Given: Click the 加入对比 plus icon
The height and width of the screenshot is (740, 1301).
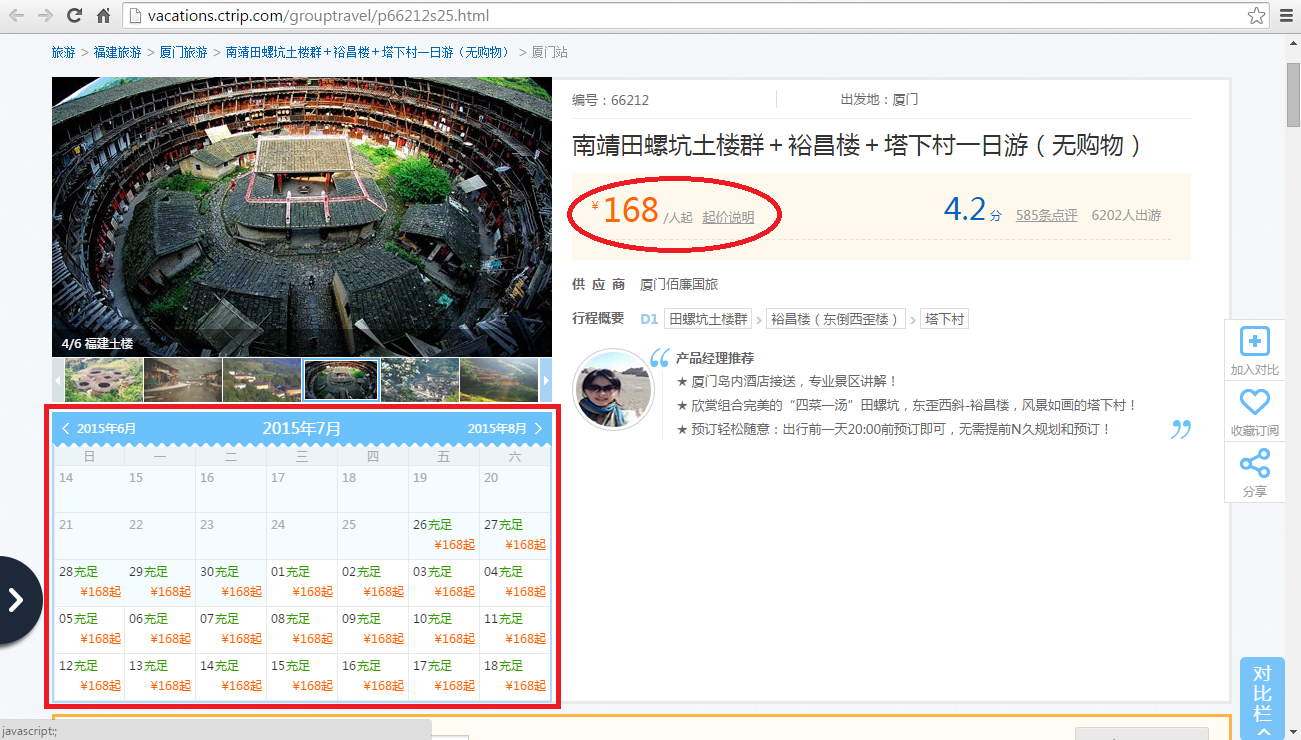Looking at the screenshot, I should pos(1255,341).
